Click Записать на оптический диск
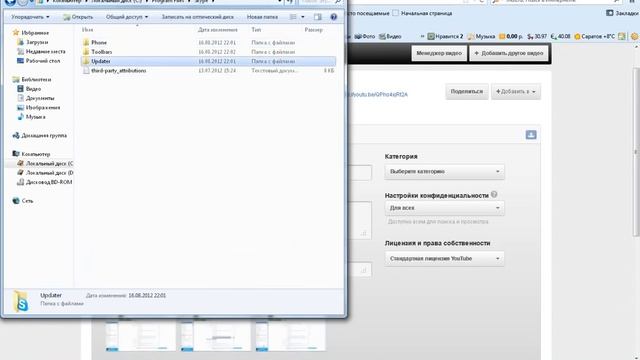640x360 pixels. pyautogui.click(x=198, y=17)
